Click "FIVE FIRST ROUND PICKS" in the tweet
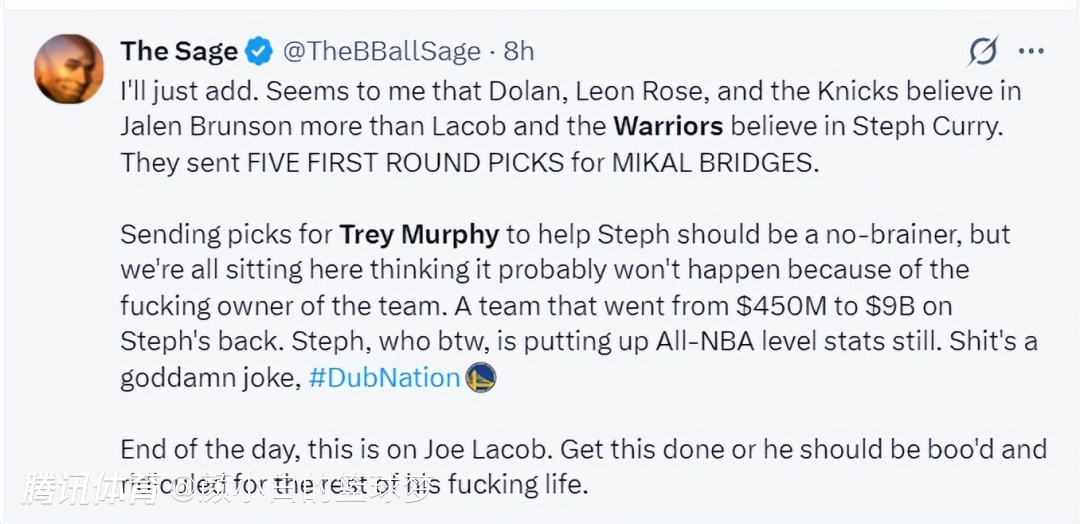The height and width of the screenshot is (524, 1080). coord(421,163)
